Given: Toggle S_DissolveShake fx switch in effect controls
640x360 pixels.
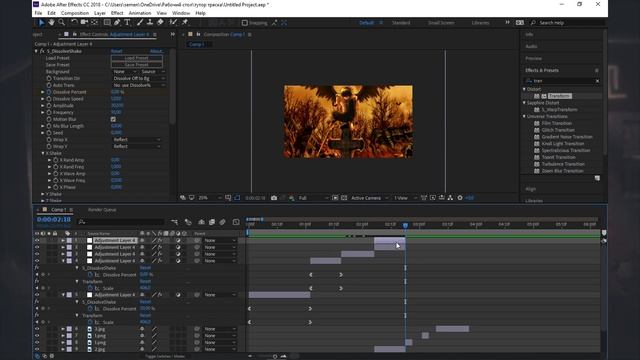Looking at the screenshot, I should pyautogui.click(x=42, y=51).
